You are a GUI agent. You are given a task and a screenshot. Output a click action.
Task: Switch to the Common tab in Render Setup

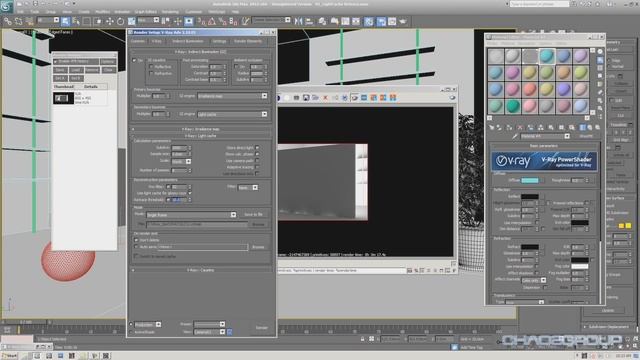(x=138, y=41)
